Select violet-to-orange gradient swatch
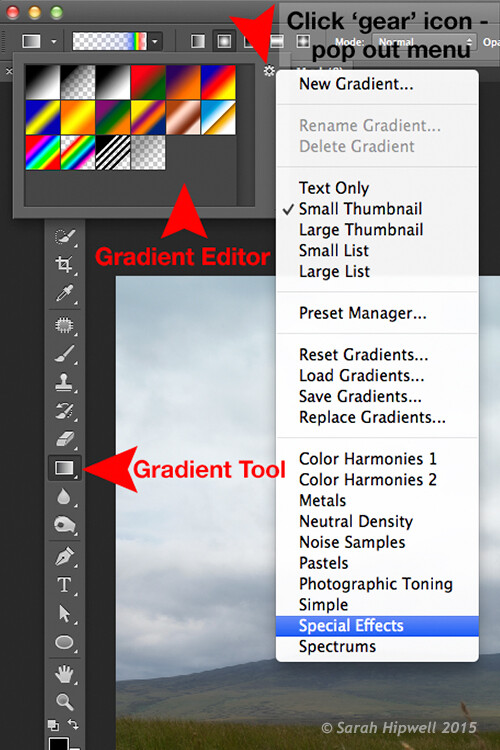The image size is (500, 750). 183,82
